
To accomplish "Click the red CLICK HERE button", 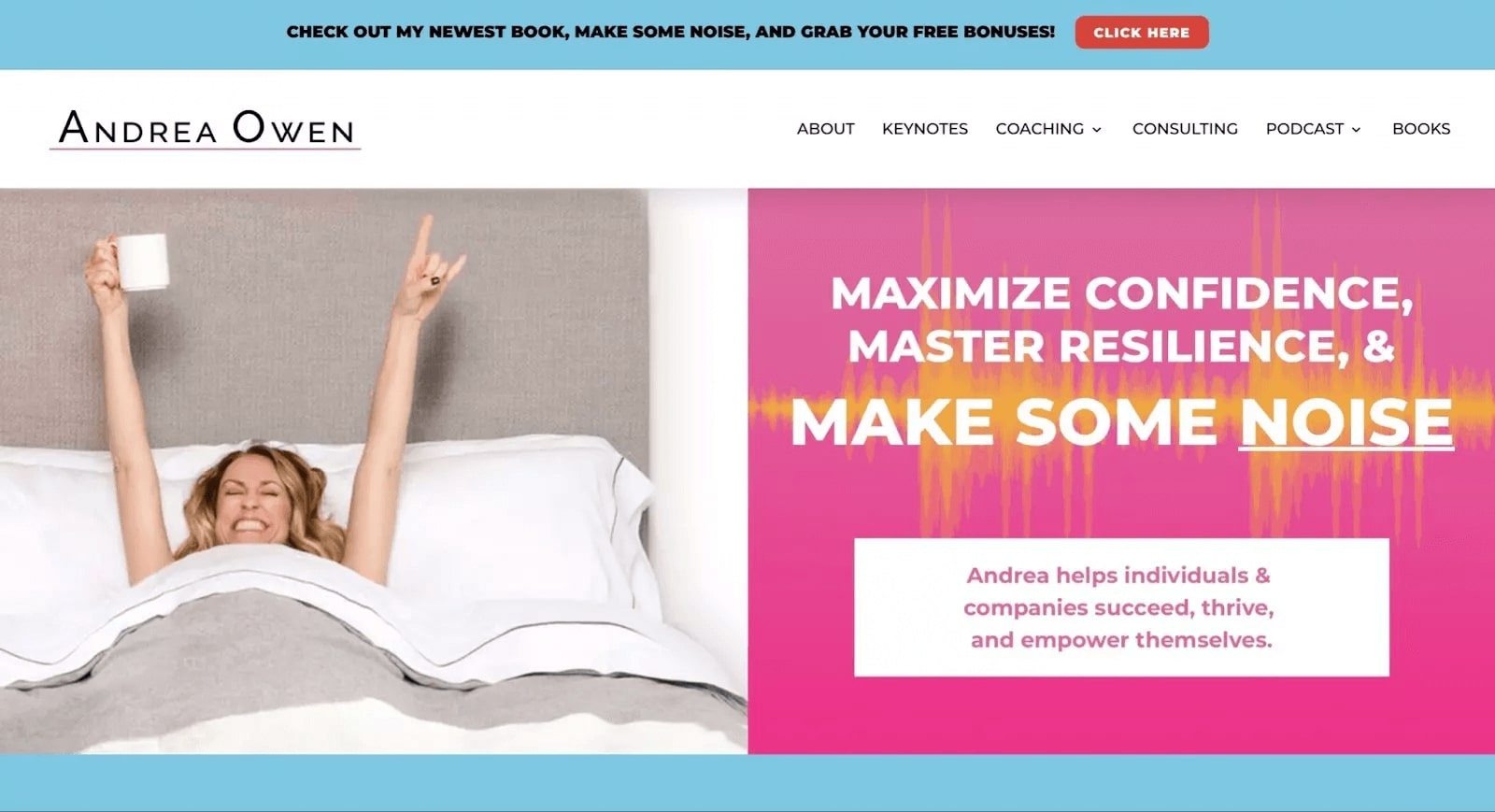I will click(1141, 32).
